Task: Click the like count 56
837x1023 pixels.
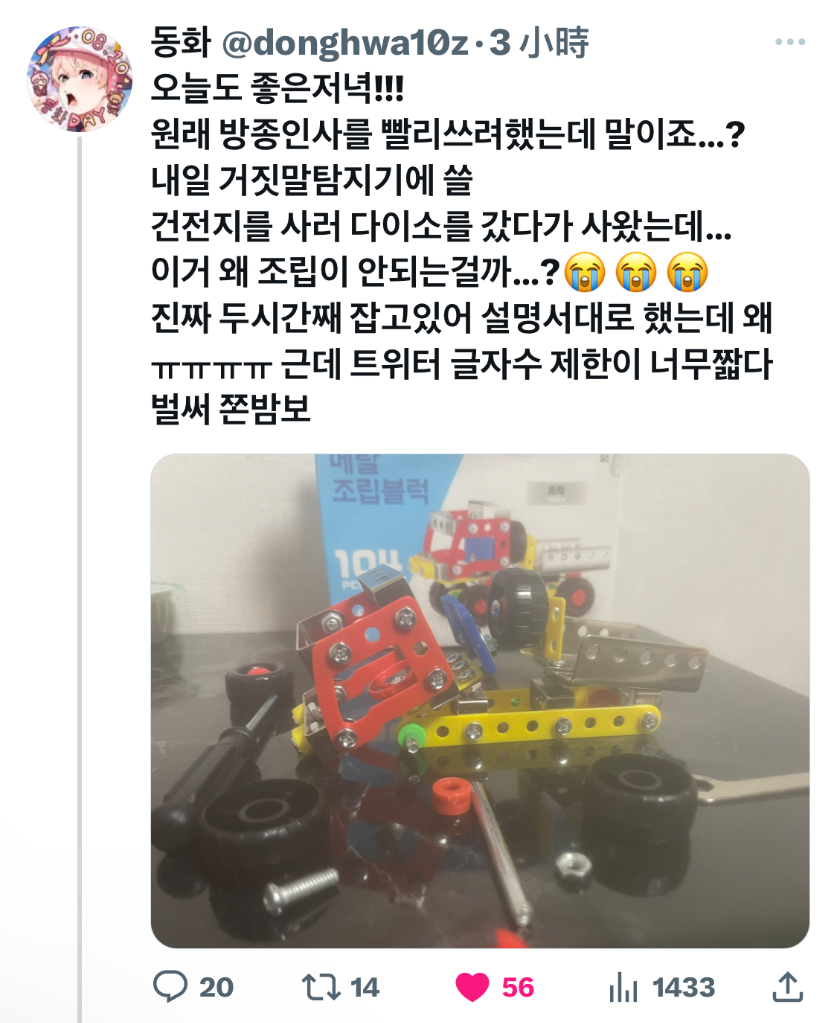Action: (518, 987)
